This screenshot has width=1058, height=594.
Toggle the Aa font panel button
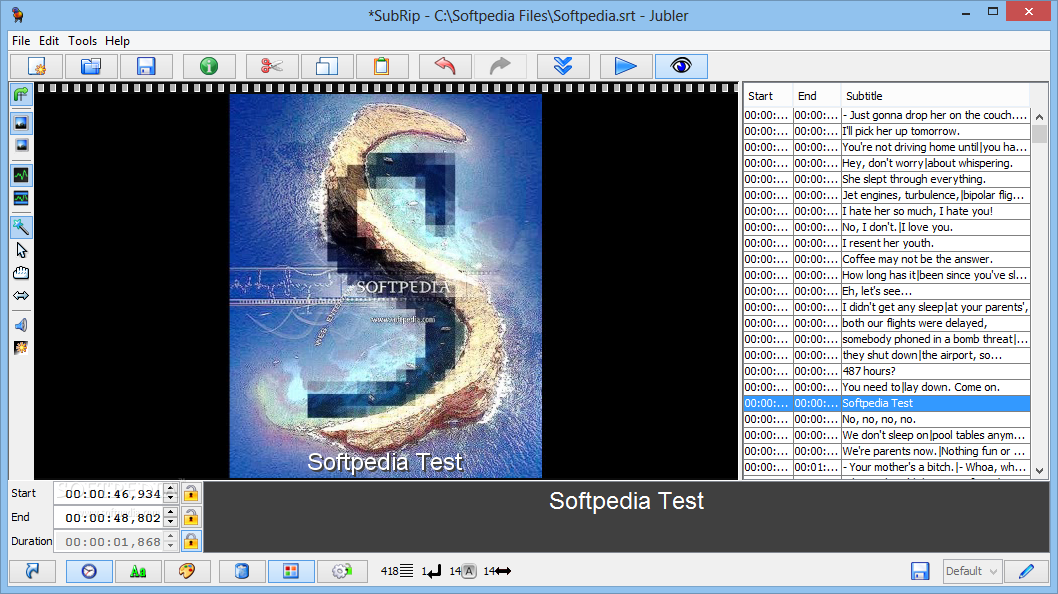138,571
